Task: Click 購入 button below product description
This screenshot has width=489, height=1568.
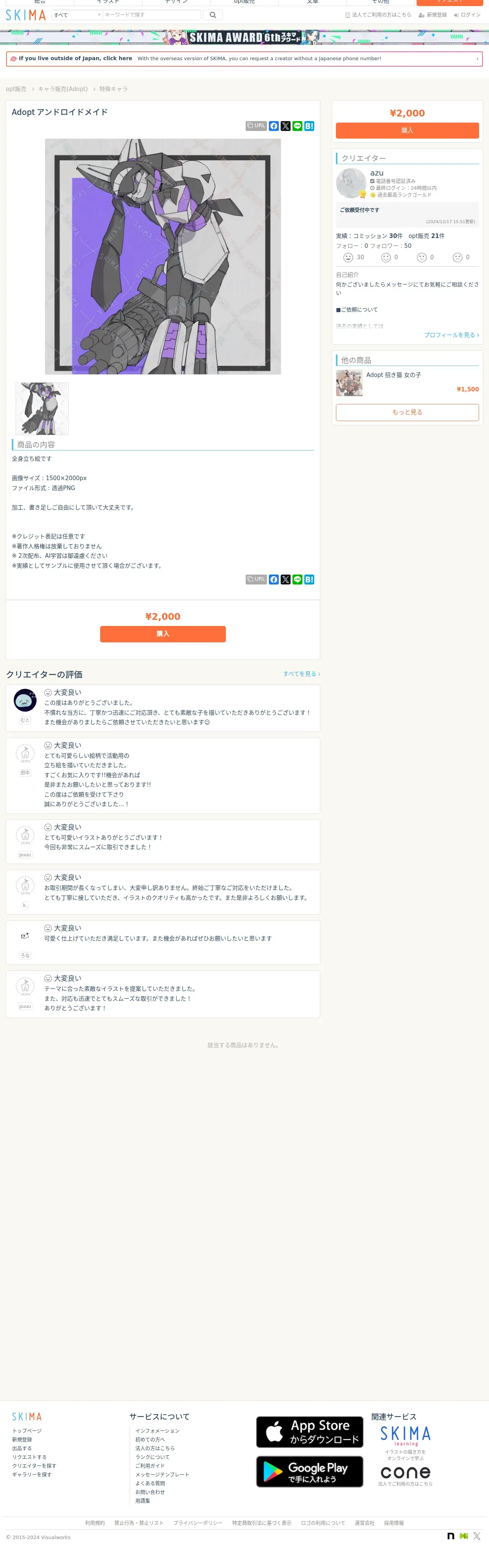Action: [163, 634]
